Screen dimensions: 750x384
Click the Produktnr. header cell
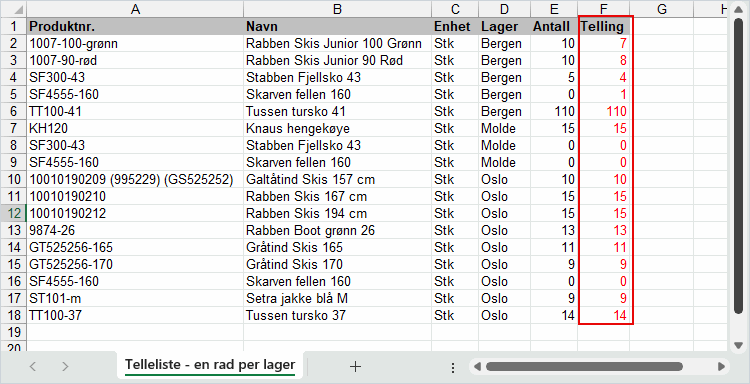[135, 26]
